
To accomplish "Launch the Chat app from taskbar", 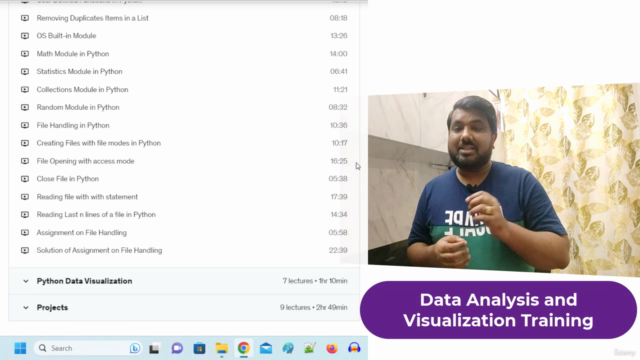I will point(177,348).
